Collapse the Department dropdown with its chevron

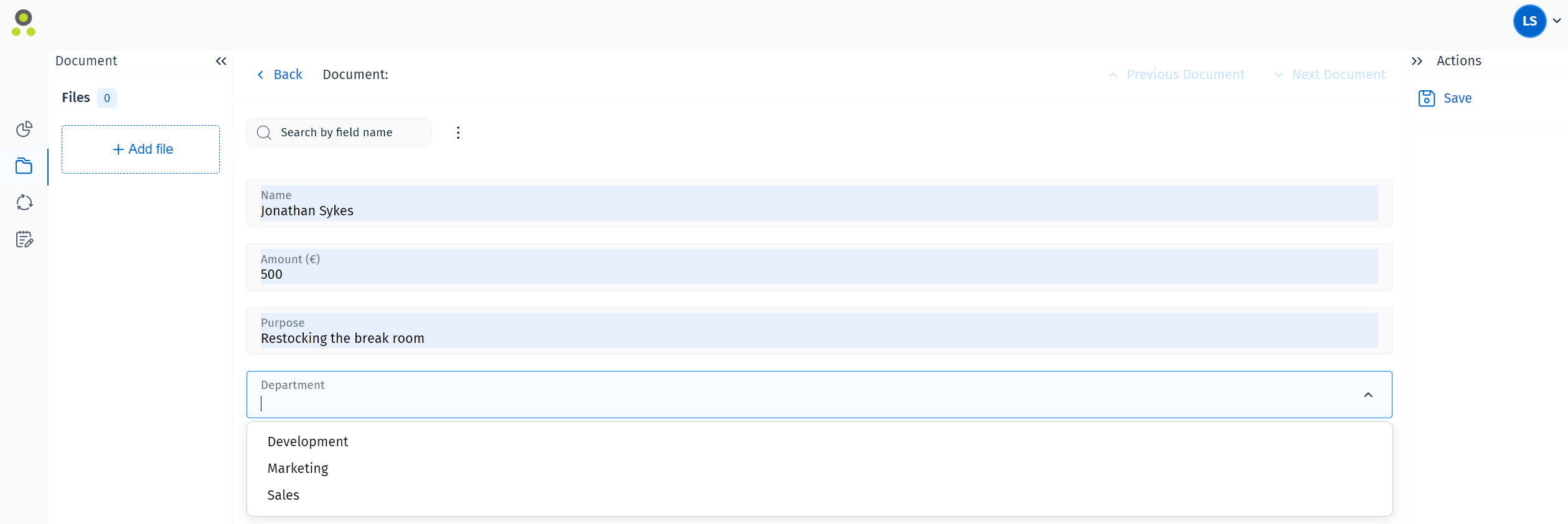[1368, 395]
